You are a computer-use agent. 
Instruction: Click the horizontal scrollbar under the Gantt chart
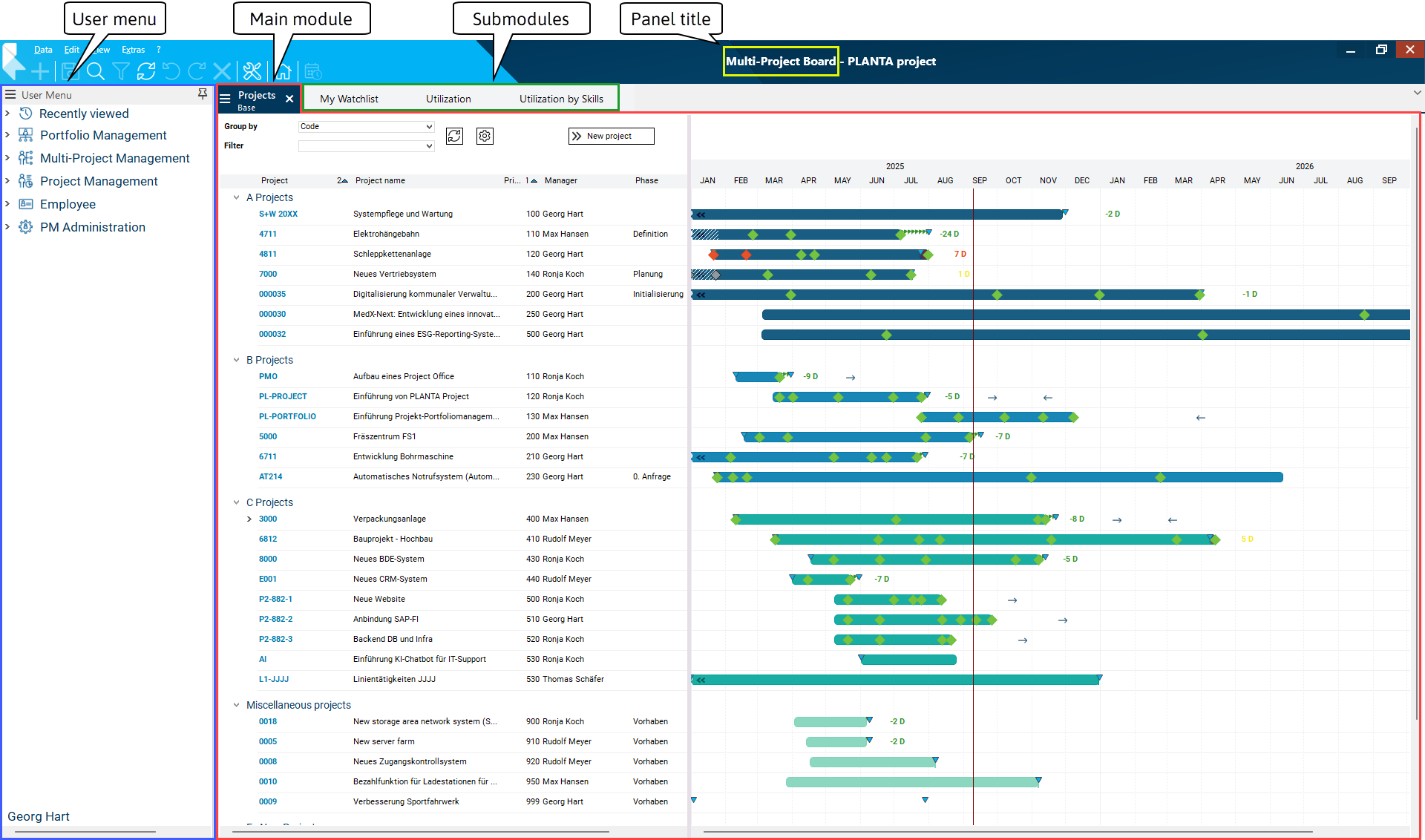click(x=1007, y=832)
